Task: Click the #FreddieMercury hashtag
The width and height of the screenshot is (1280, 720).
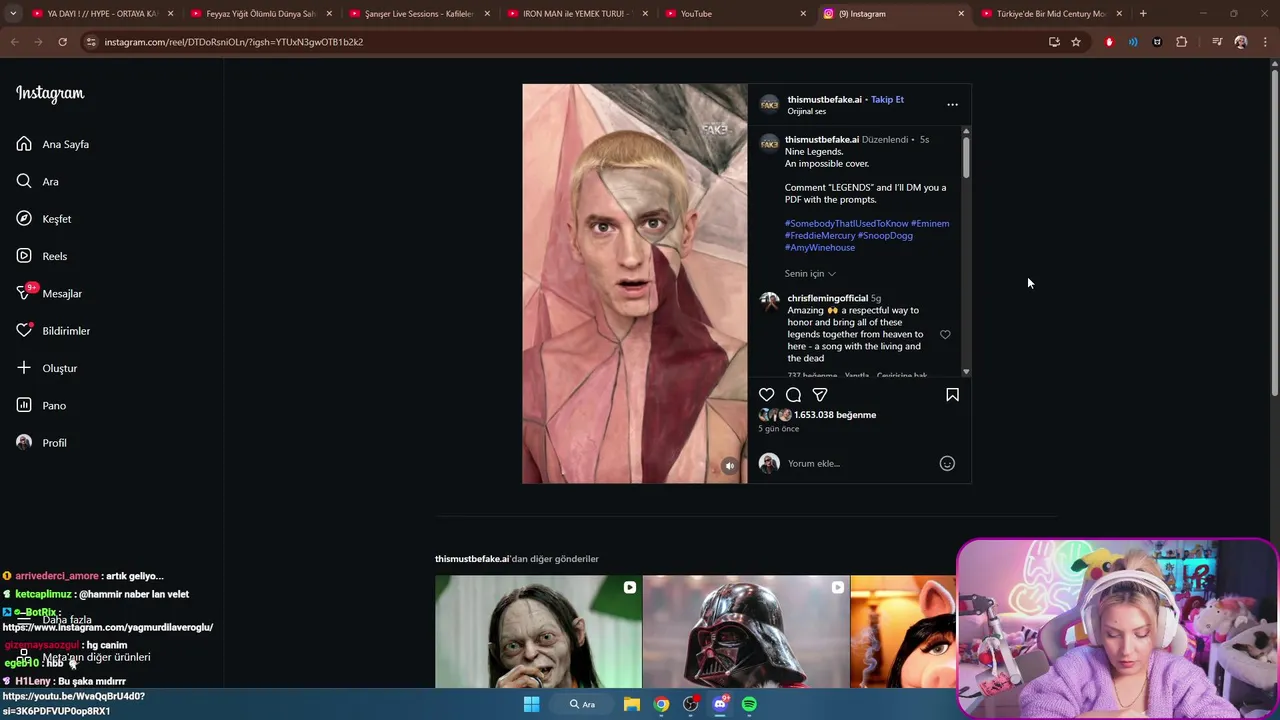Action: 819,235
